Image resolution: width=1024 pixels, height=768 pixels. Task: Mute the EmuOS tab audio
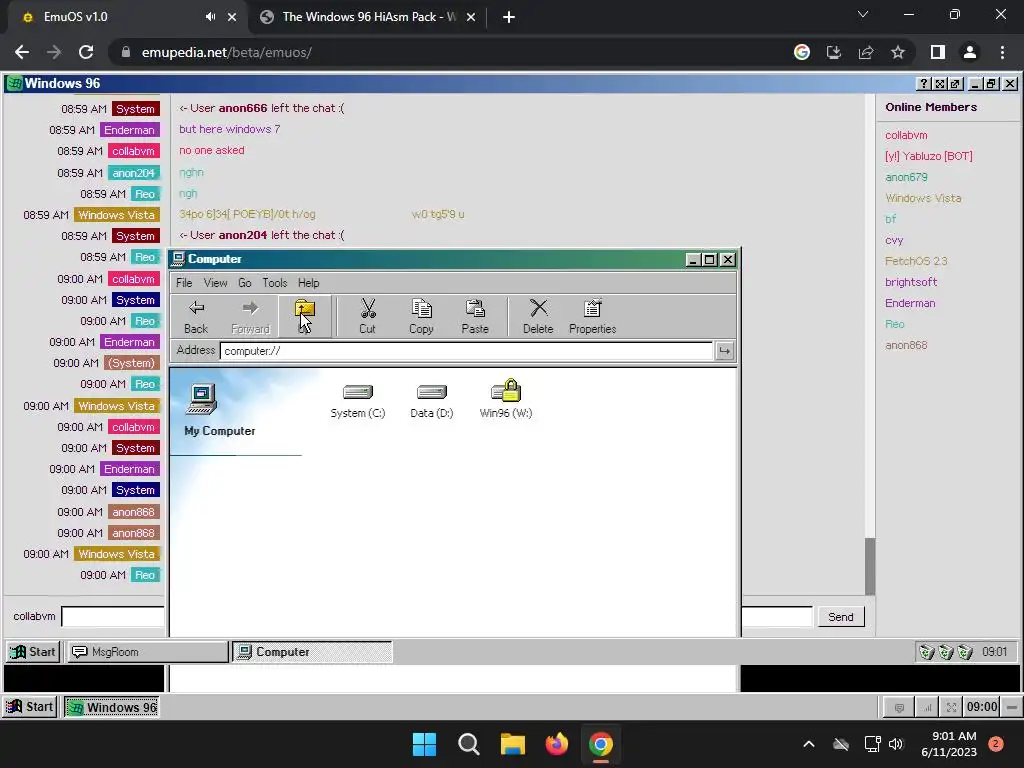point(210,17)
